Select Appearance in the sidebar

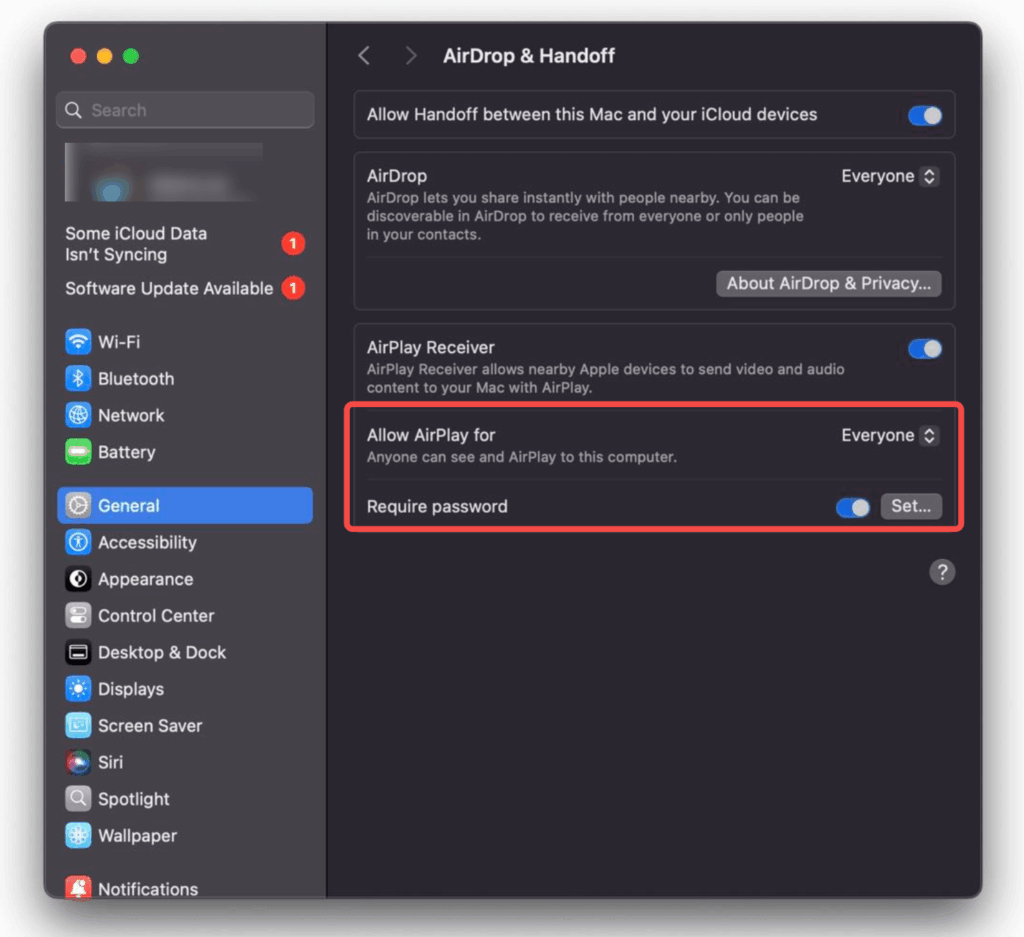[145, 579]
